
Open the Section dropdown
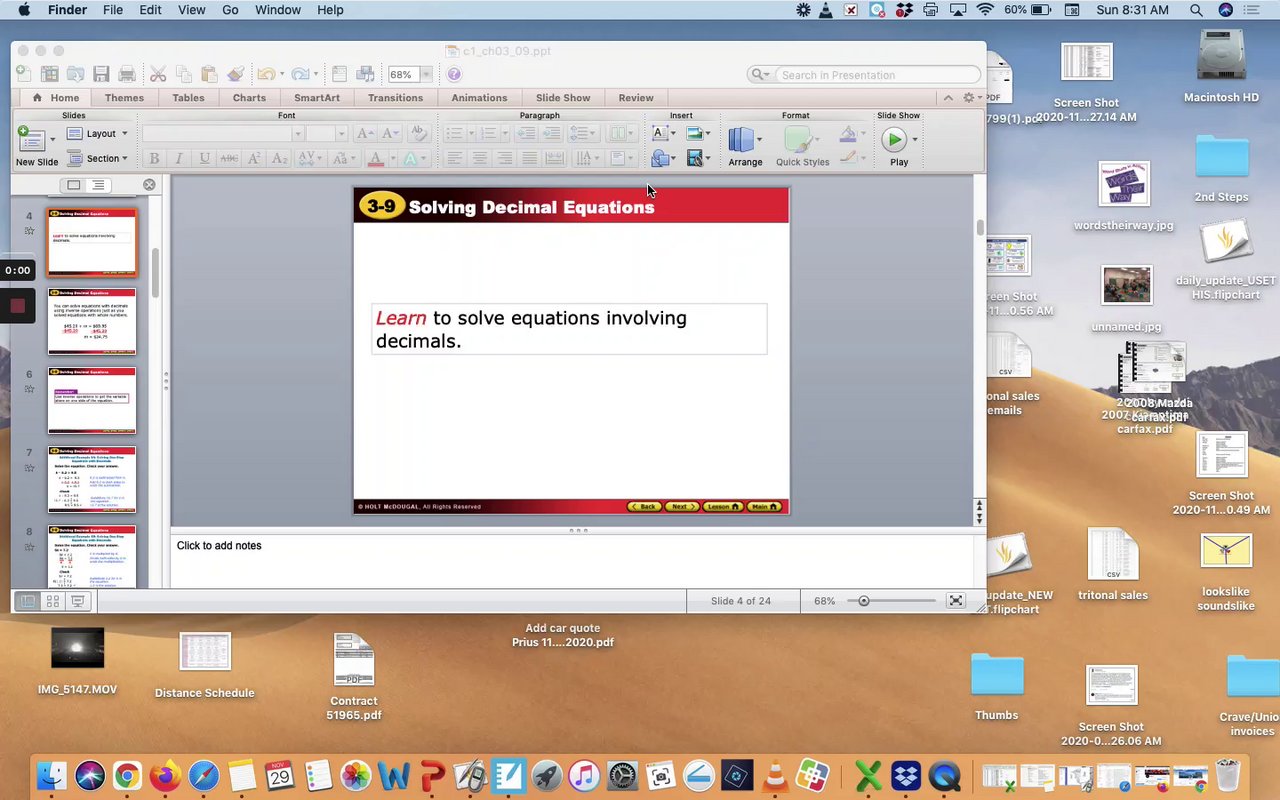coord(98,158)
